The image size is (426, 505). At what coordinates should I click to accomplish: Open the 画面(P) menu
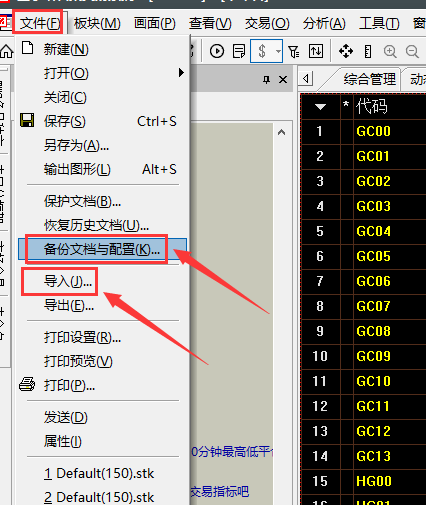(x=155, y=24)
